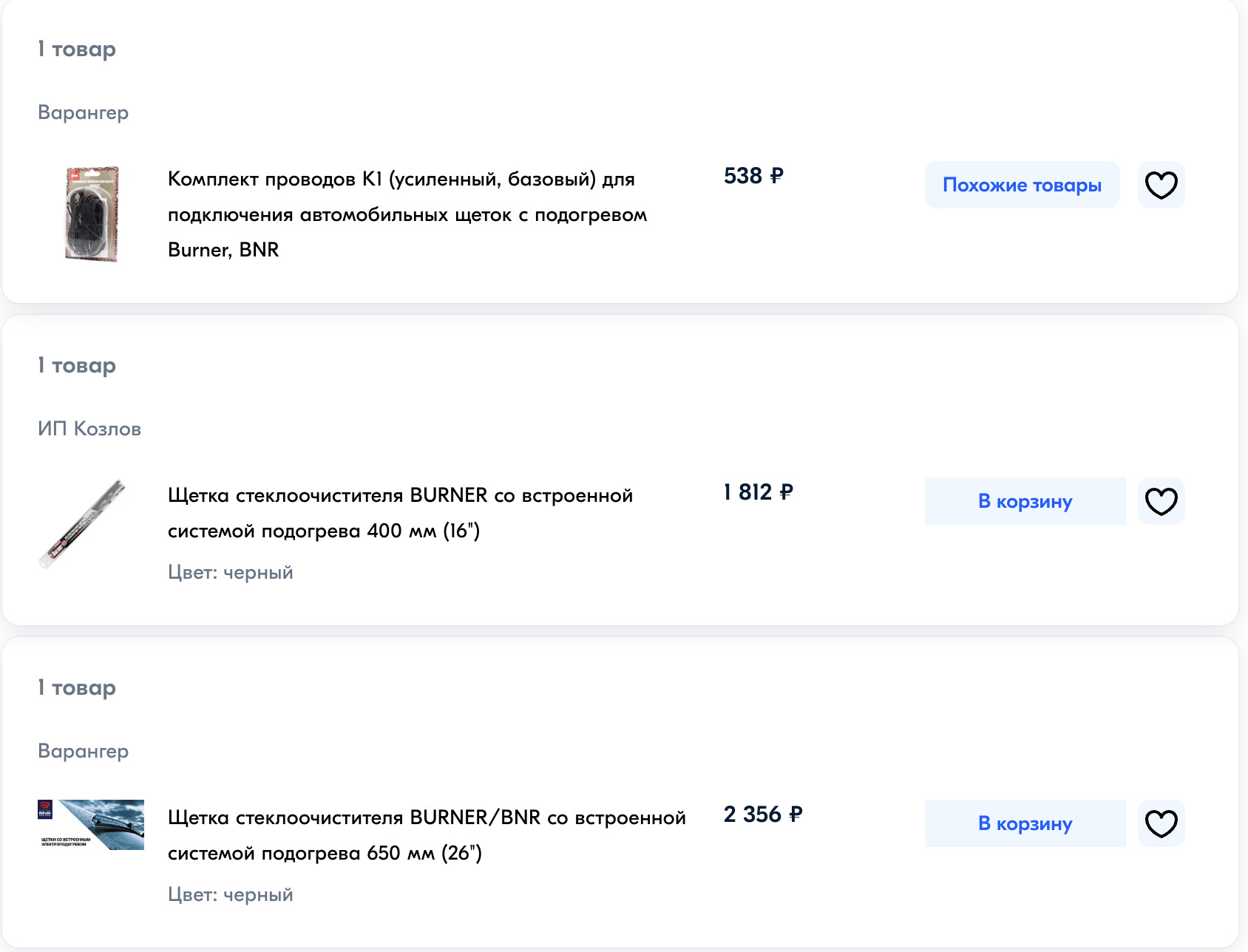
Task: Open the wire kit product thumbnail
Action: [92, 214]
